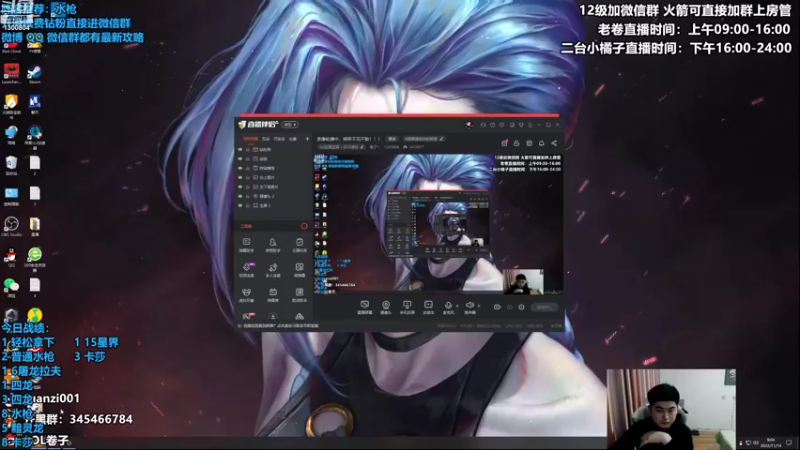Open the TV-shaped toolbox tool

(x=272, y=294)
